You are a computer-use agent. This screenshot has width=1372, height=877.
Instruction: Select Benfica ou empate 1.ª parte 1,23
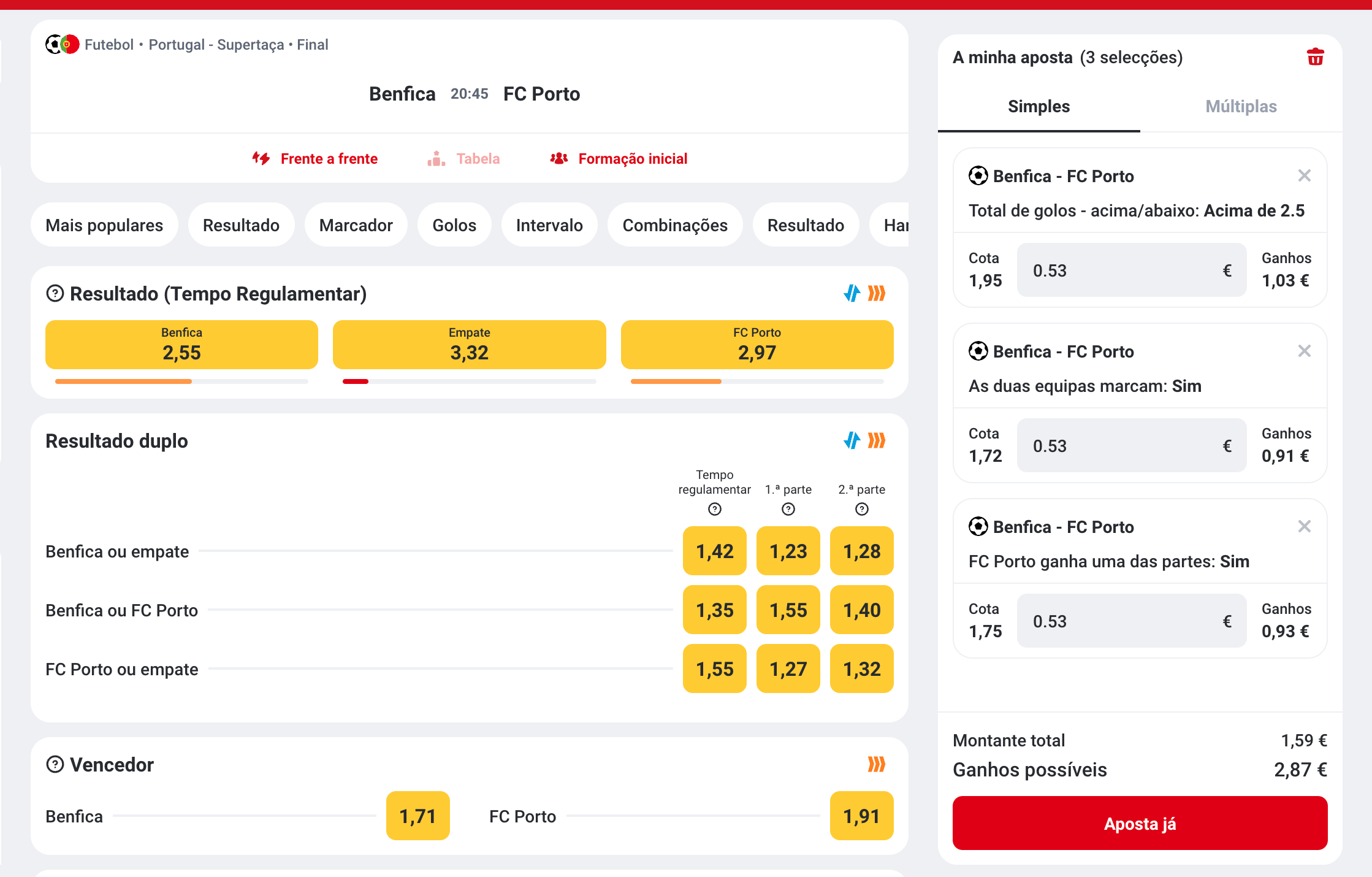(788, 551)
